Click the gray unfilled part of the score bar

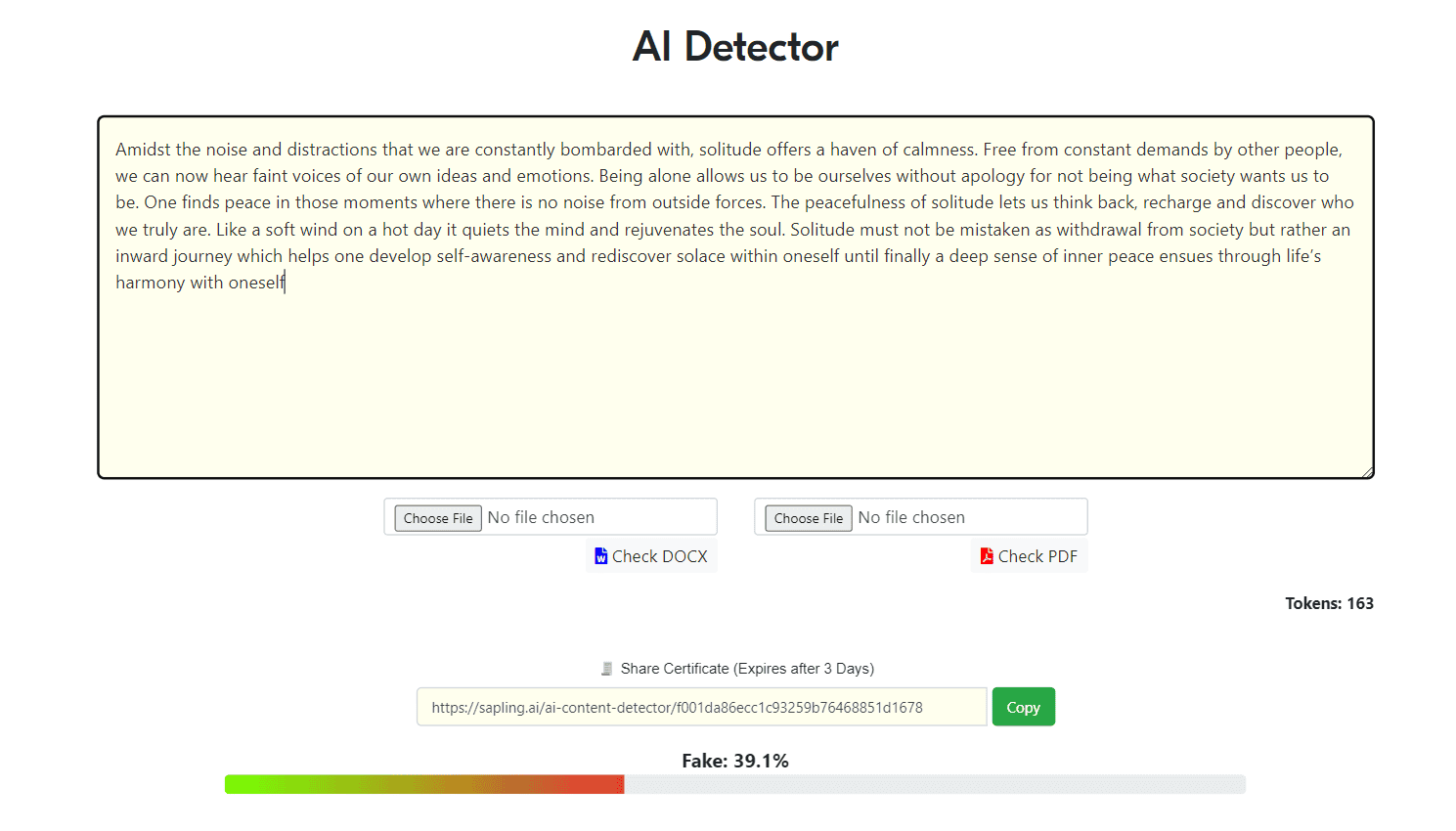934,784
